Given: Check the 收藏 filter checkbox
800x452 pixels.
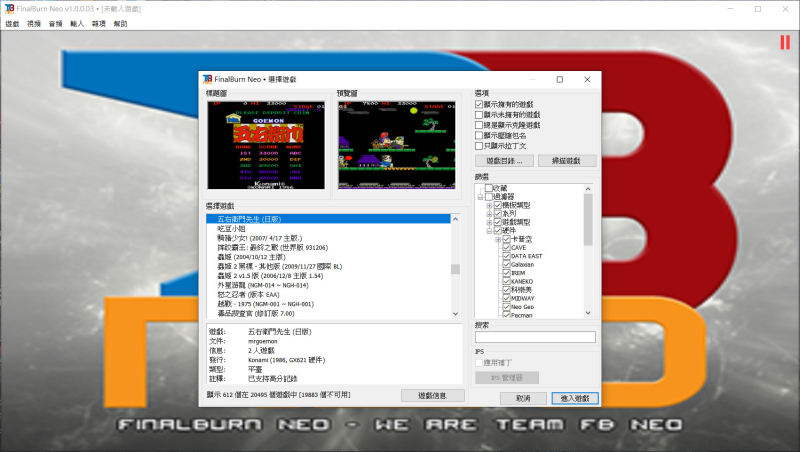Looking at the screenshot, I should pos(489,188).
